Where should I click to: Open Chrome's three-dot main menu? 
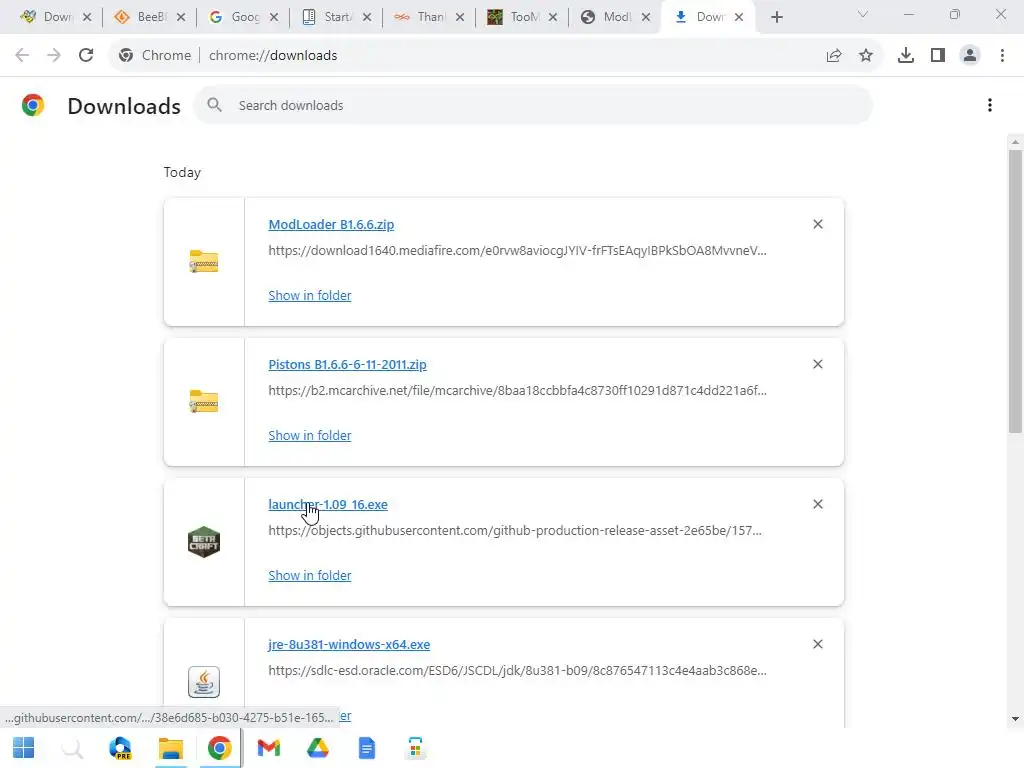1002,56
